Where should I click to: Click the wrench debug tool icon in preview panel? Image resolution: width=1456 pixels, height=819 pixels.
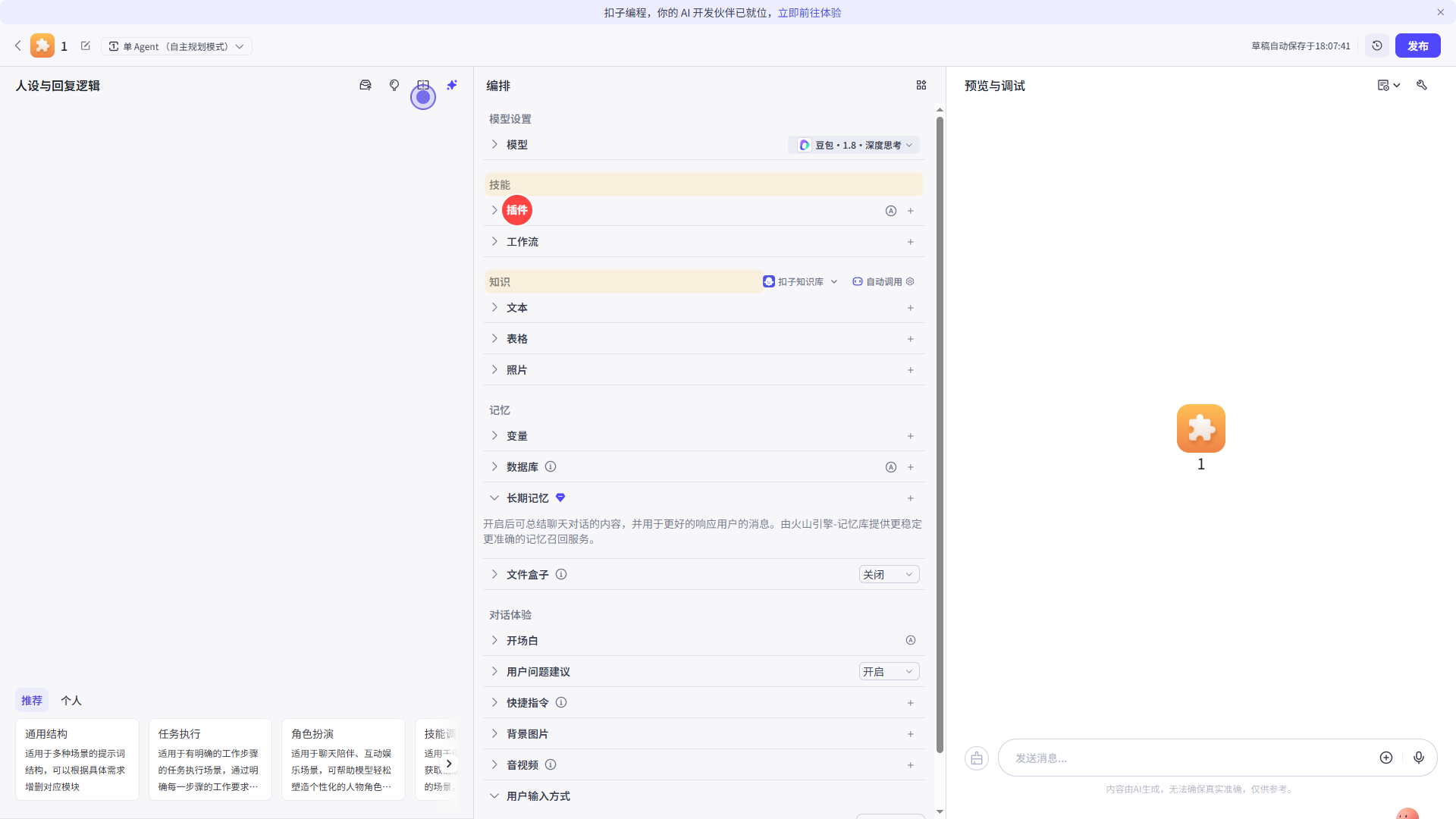[1422, 85]
